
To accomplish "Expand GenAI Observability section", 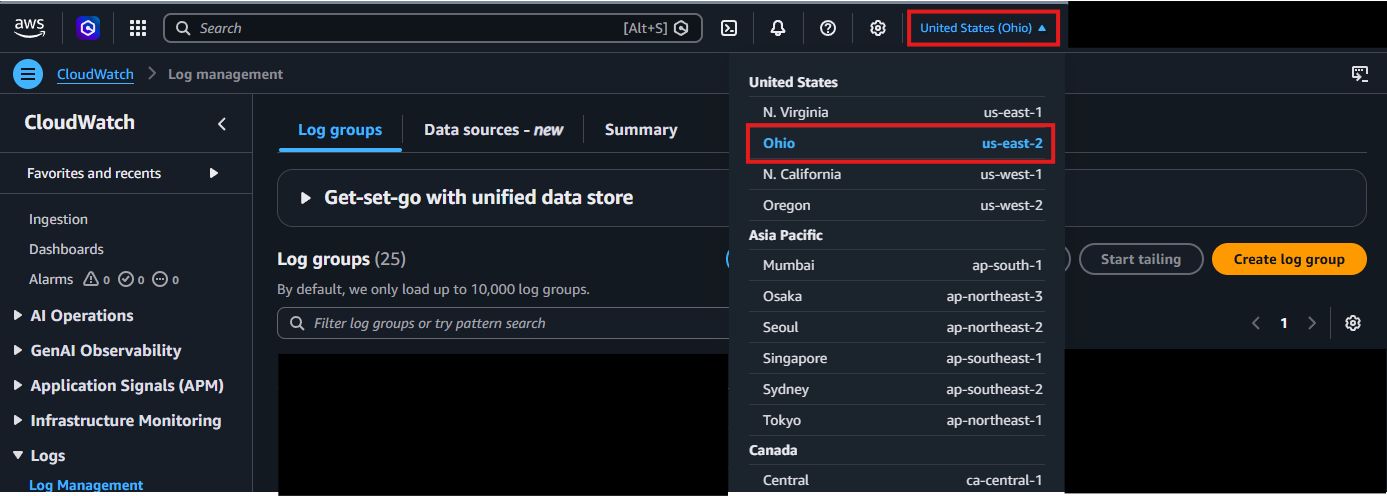I will click(x=18, y=351).
